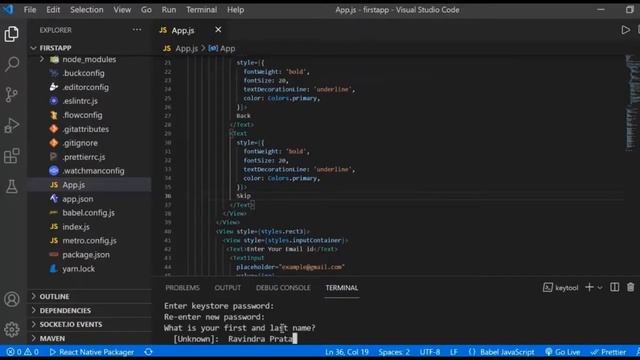Open metro.config.js file
Image resolution: width=640 pixels, height=360 pixels.
click(x=90, y=240)
